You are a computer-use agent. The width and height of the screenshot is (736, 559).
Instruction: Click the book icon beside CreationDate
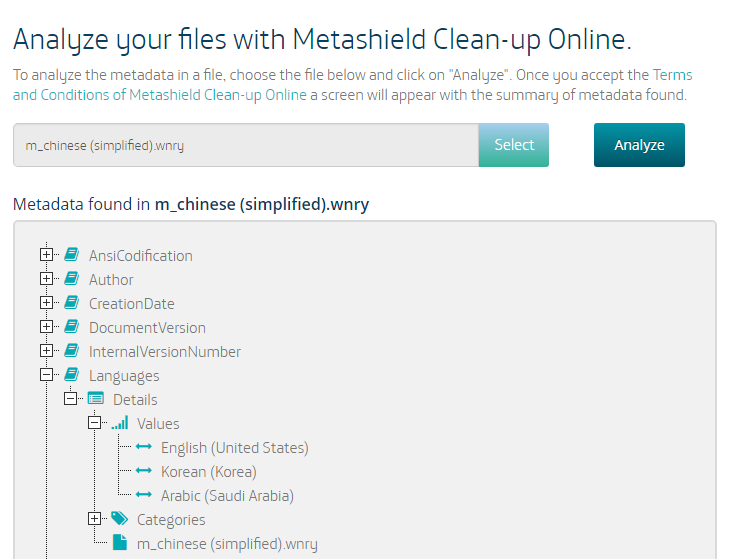point(71,303)
